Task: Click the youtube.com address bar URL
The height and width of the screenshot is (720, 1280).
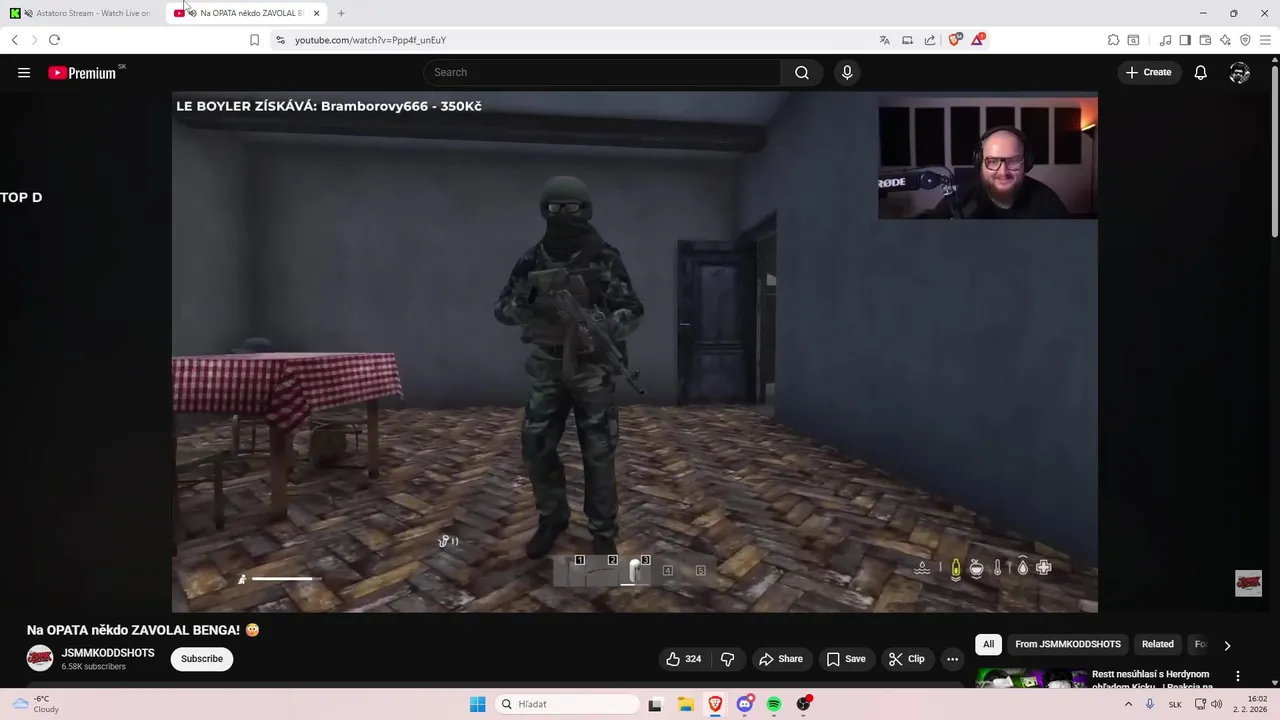Action: pos(370,40)
